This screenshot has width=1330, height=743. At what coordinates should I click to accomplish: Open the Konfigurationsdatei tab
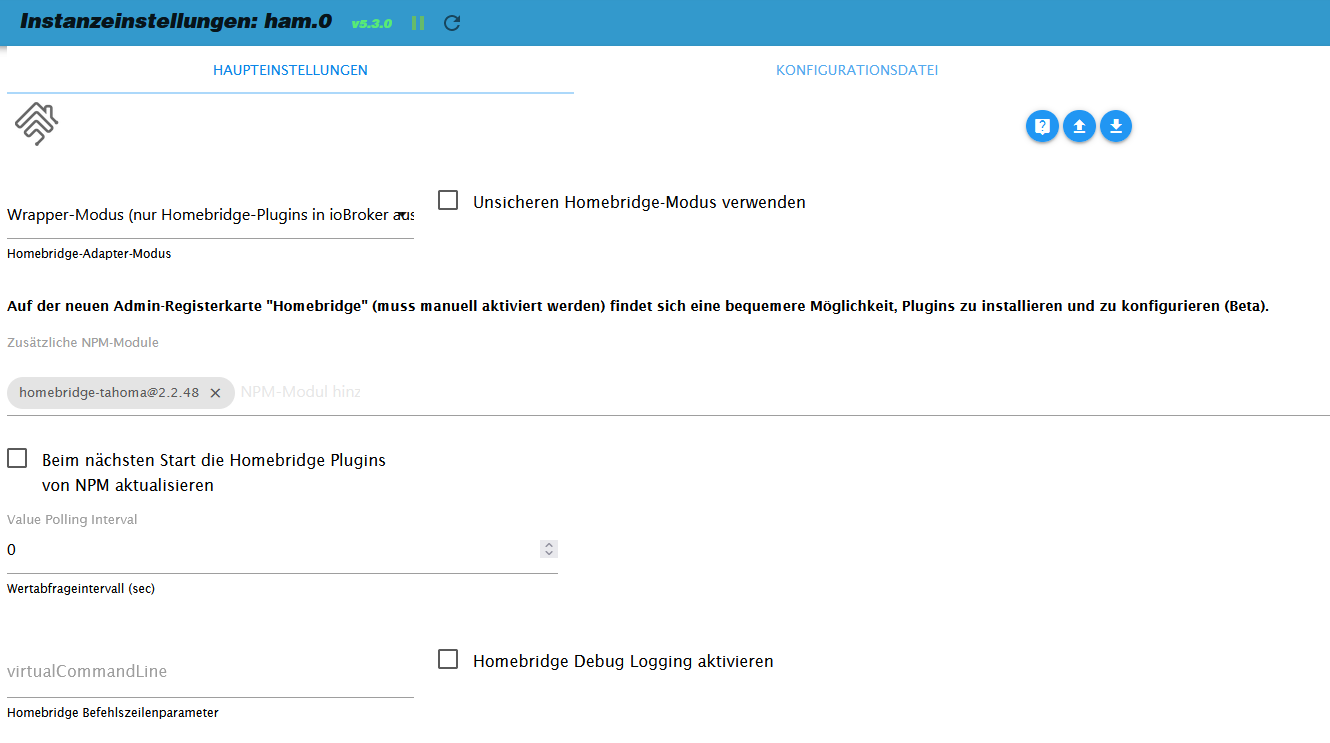(857, 70)
